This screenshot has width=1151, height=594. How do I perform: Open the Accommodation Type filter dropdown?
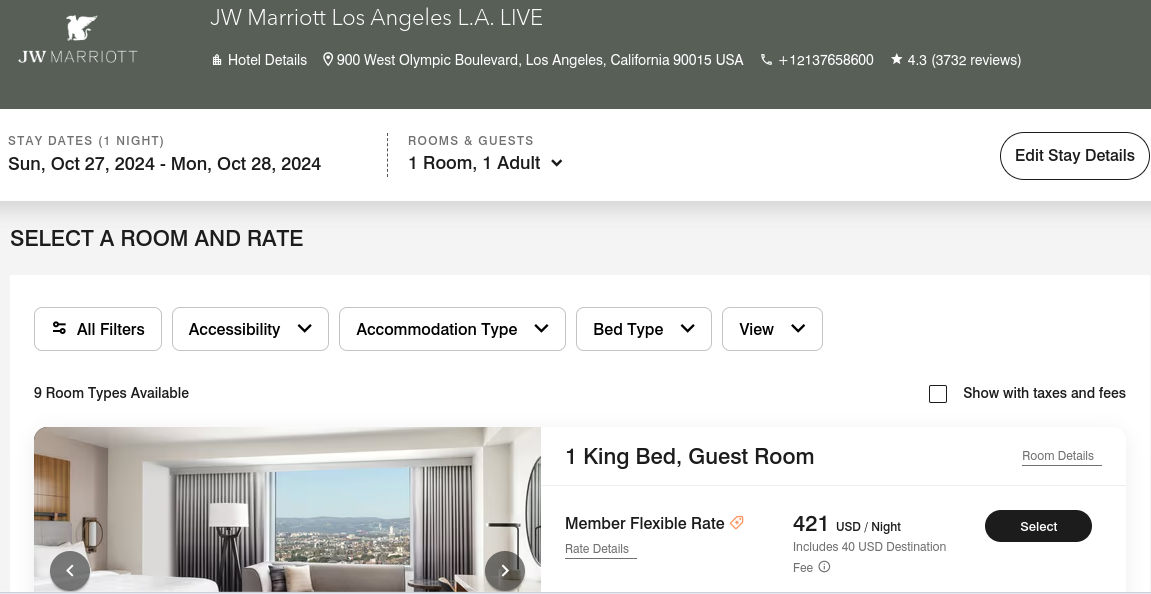452,329
